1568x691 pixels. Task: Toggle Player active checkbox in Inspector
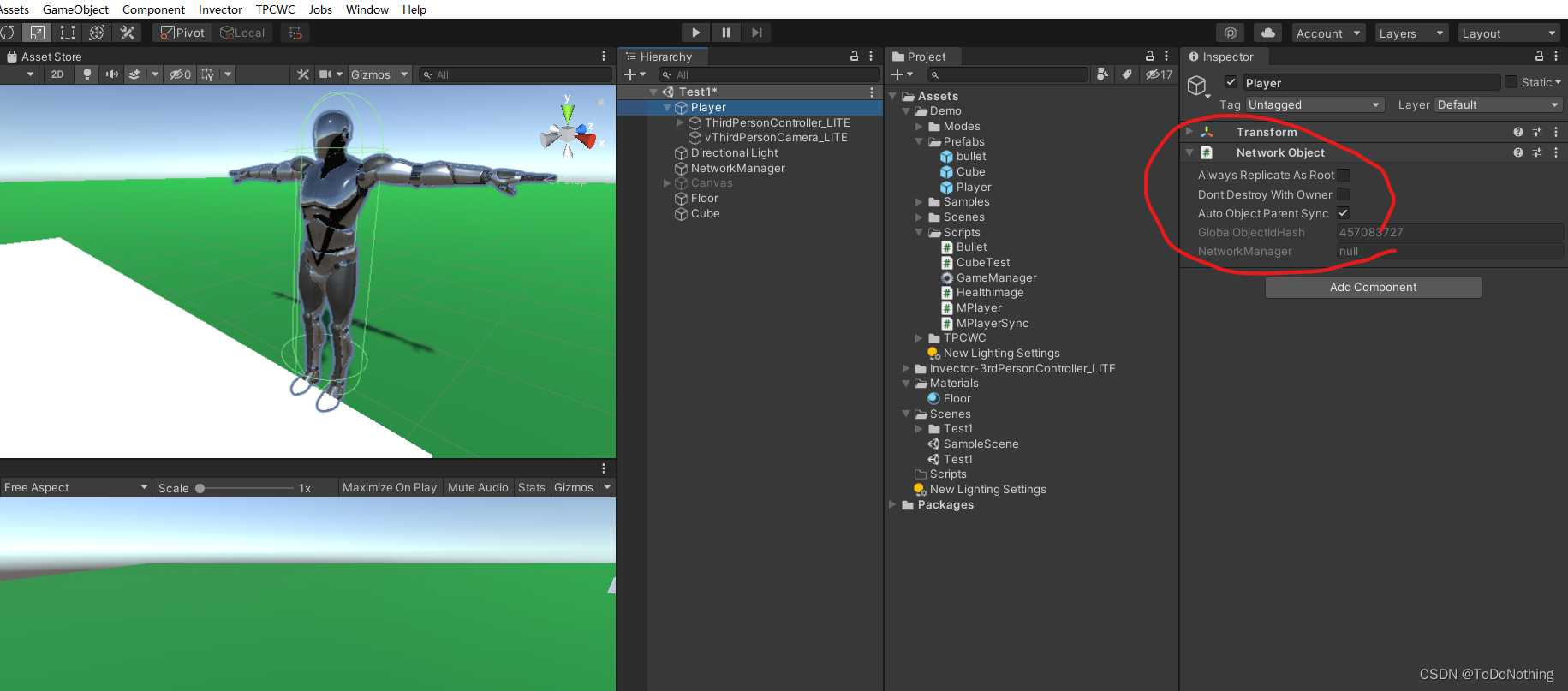[x=1231, y=82]
